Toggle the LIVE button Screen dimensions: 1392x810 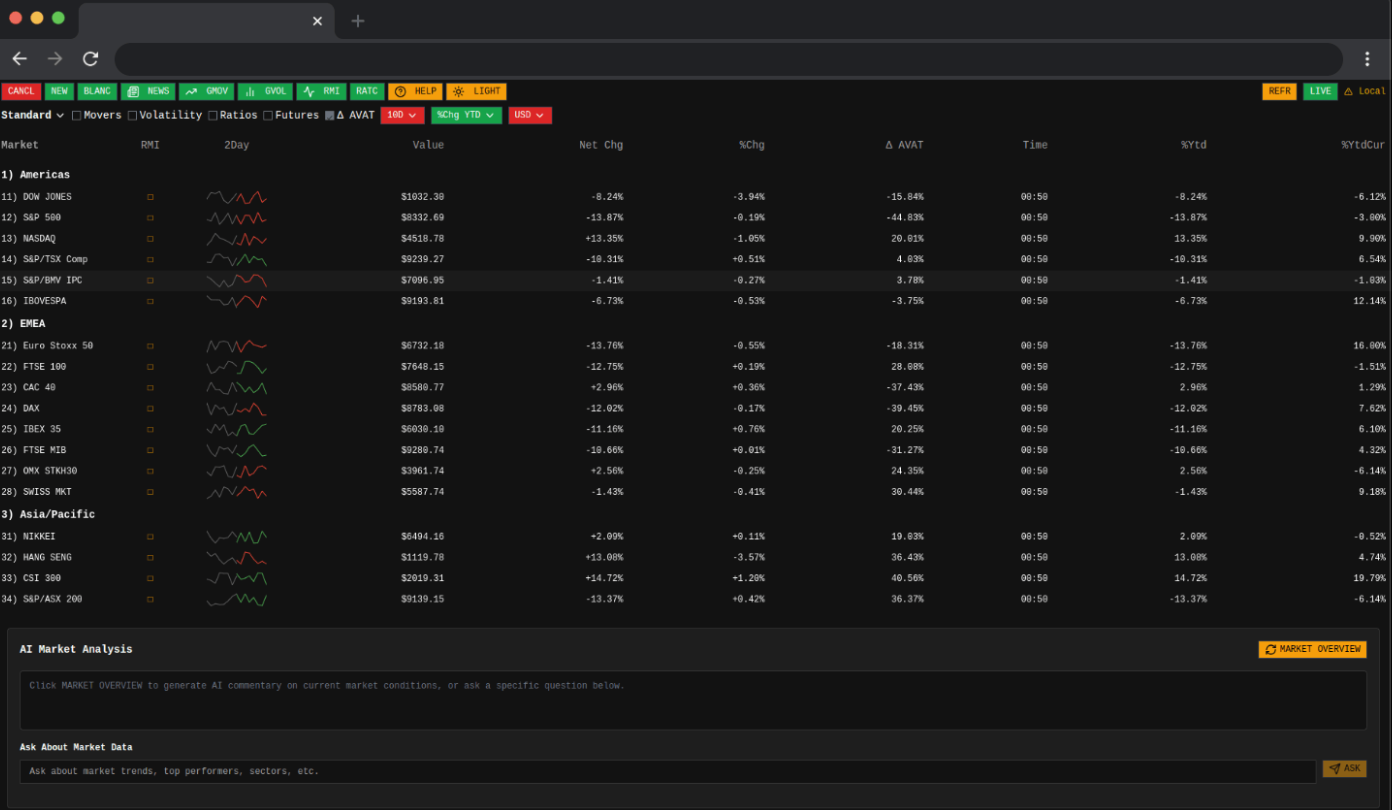click(x=1320, y=91)
